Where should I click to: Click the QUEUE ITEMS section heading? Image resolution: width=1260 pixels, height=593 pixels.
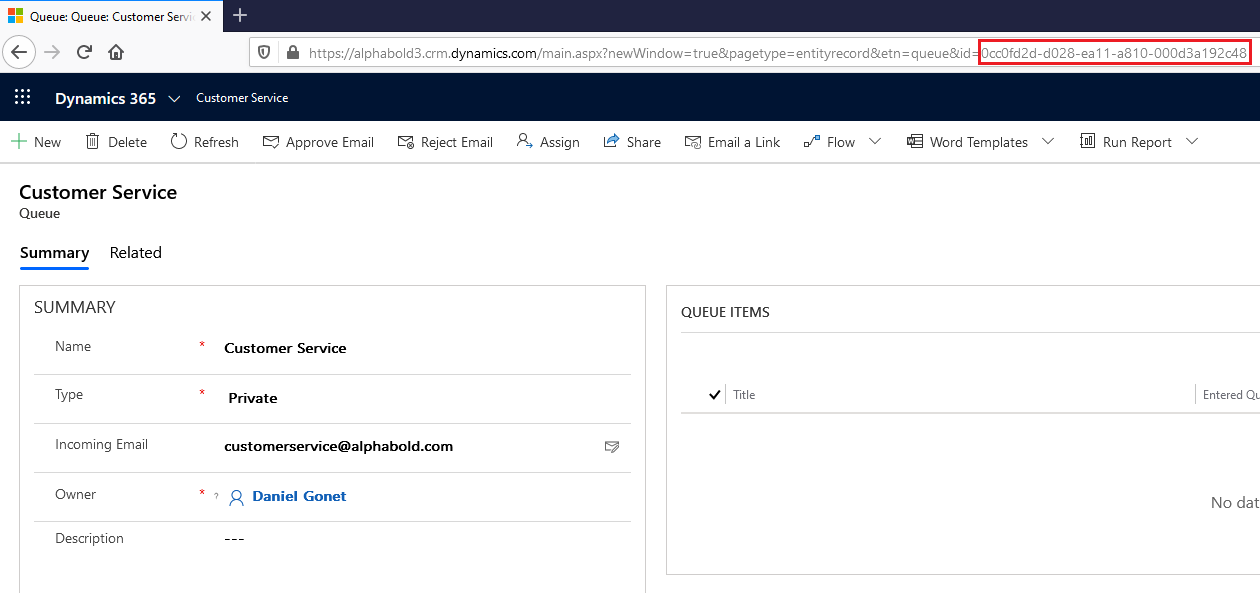point(725,312)
